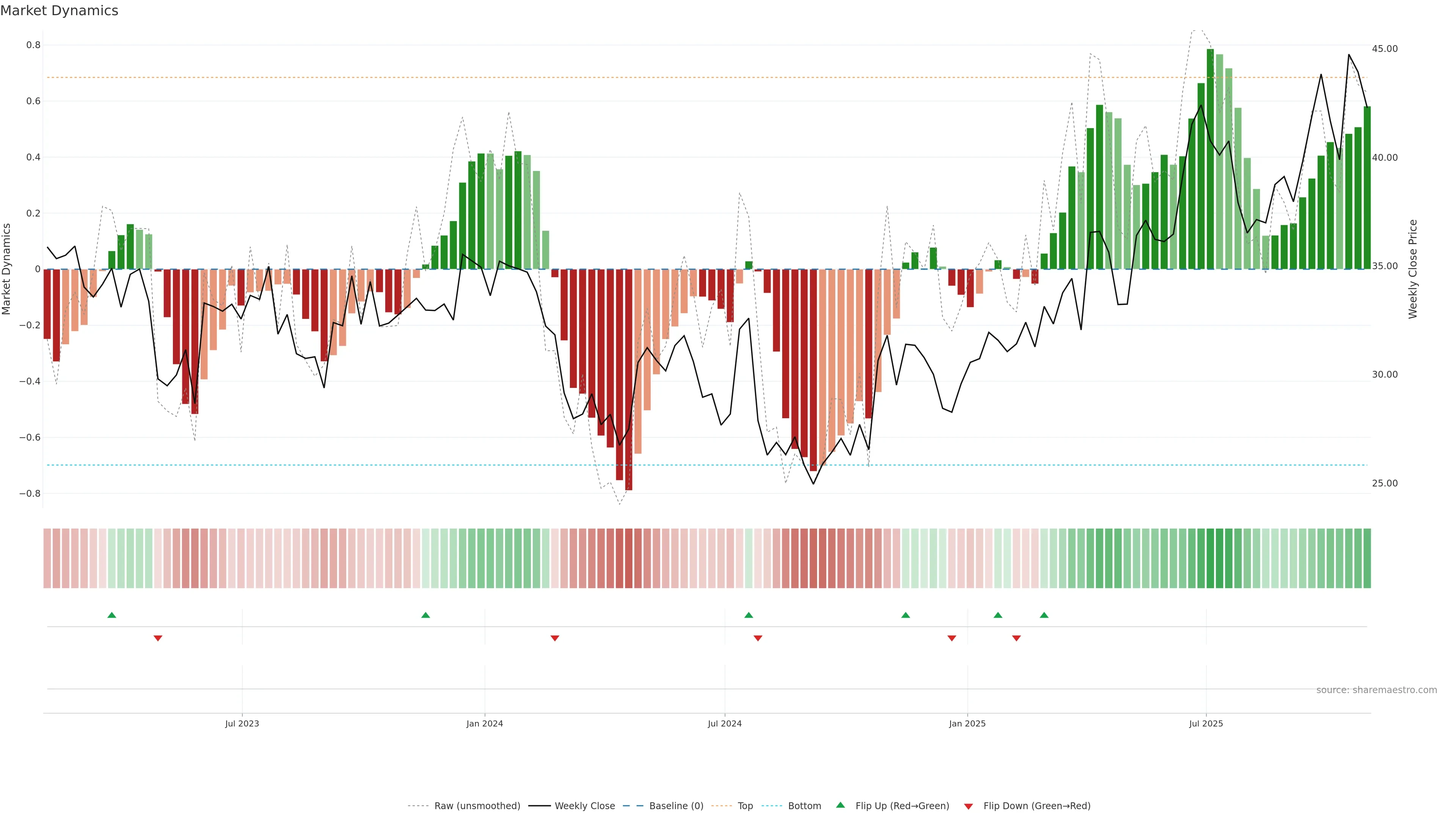Click the Market Dynamics chart title
1456x819 pixels.
click(x=60, y=11)
